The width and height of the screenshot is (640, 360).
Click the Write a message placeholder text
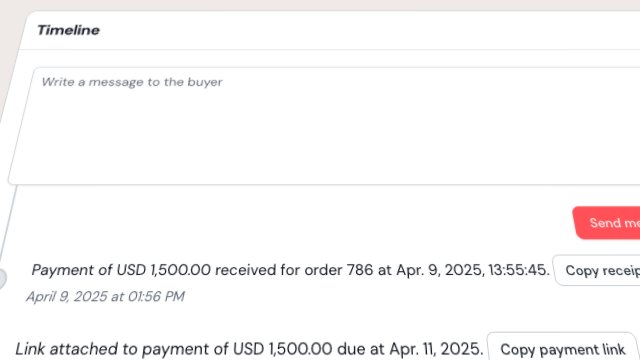[132, 82]
